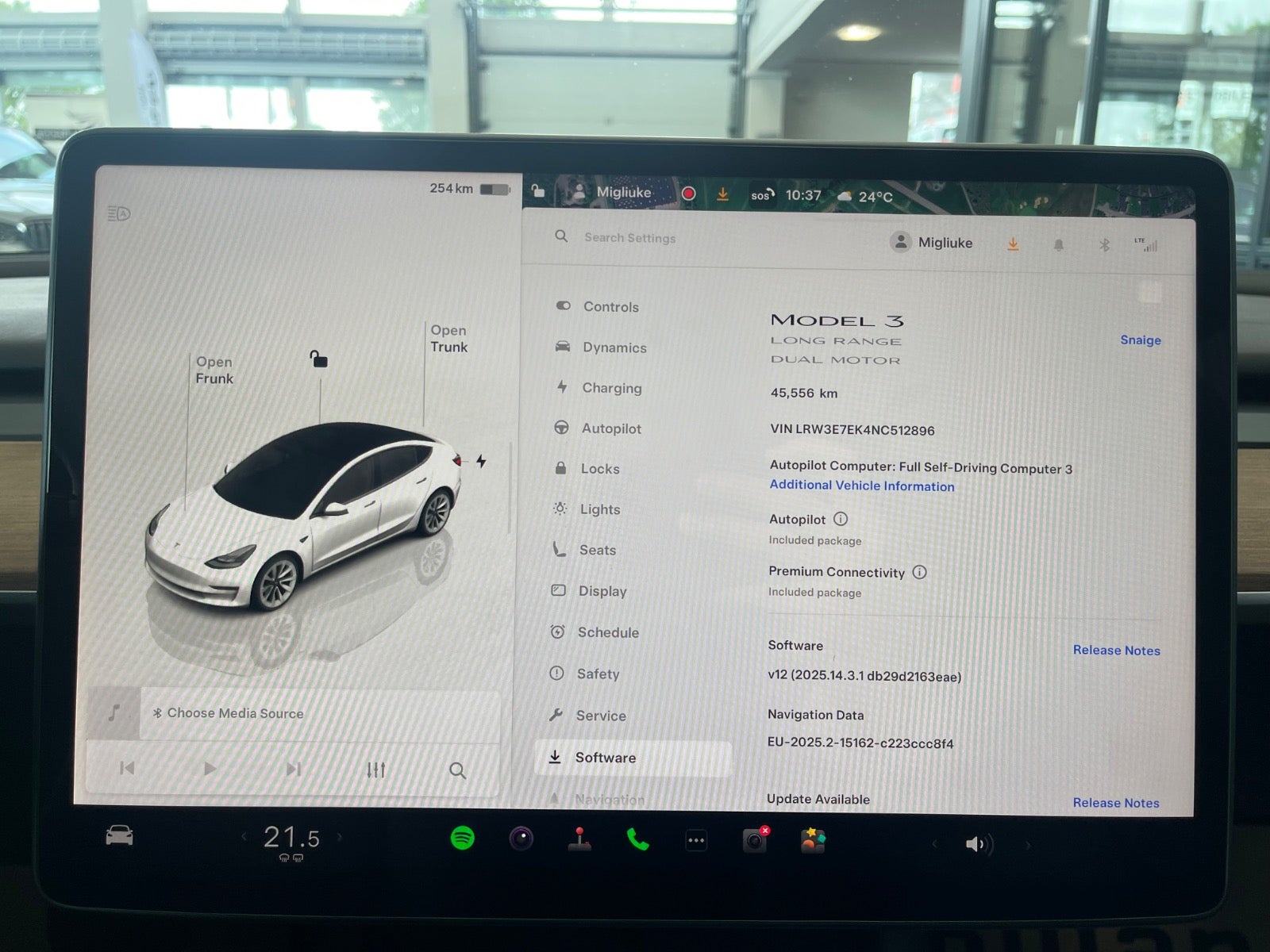Open the Display menu
Screen dimensions: 1270x952
tap(588, 590)
